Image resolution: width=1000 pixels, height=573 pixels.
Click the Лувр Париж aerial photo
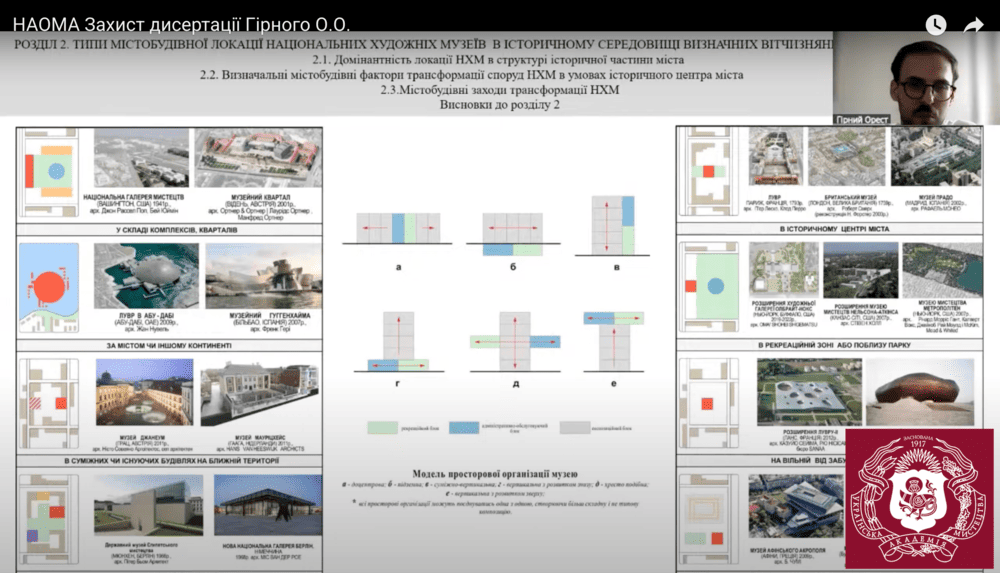coord(776,157)
